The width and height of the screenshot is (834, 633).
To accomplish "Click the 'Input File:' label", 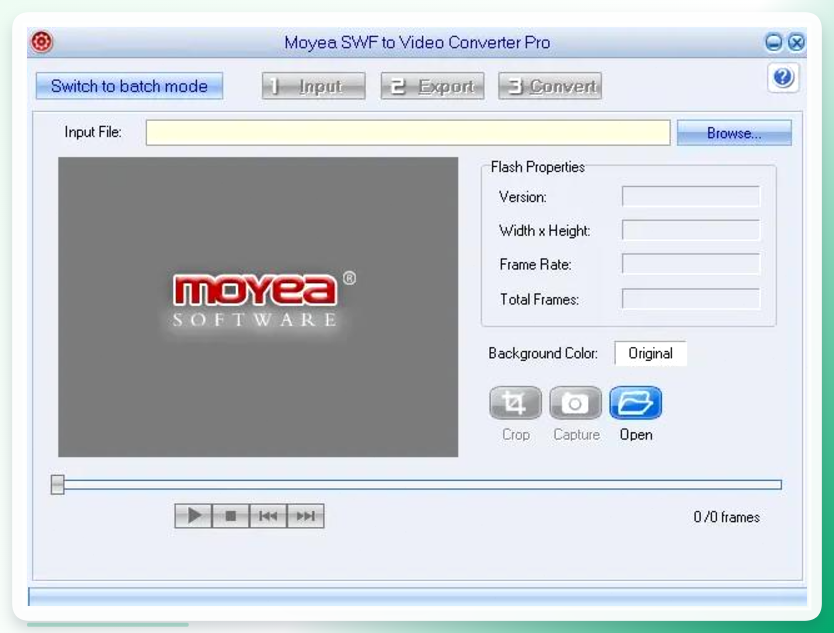I will [93, 132].
